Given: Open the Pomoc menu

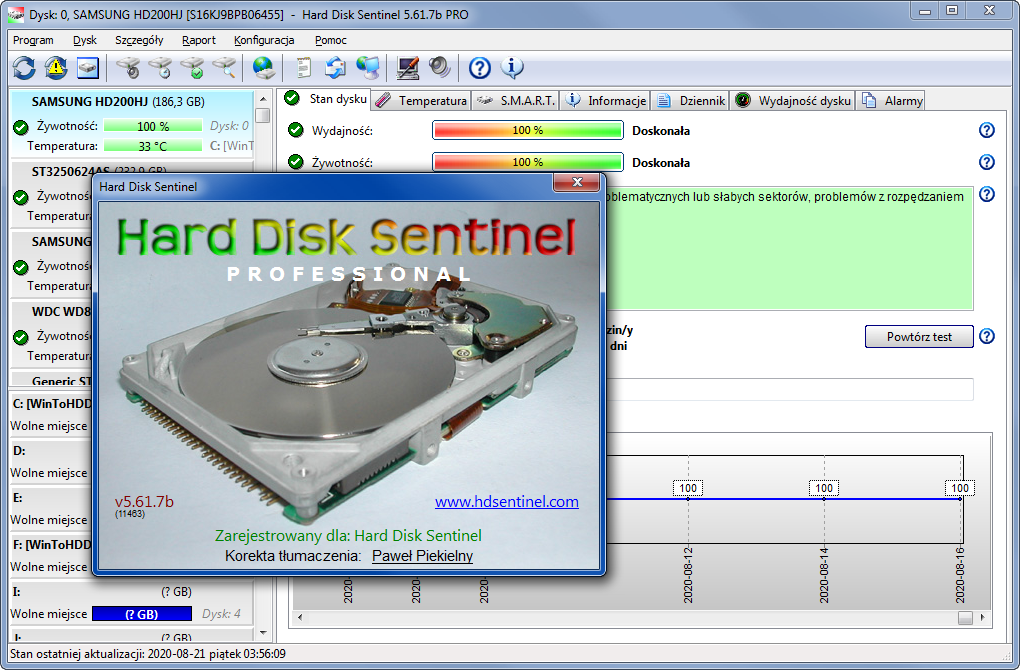Looking at the screenshot, I should [330, 40].
